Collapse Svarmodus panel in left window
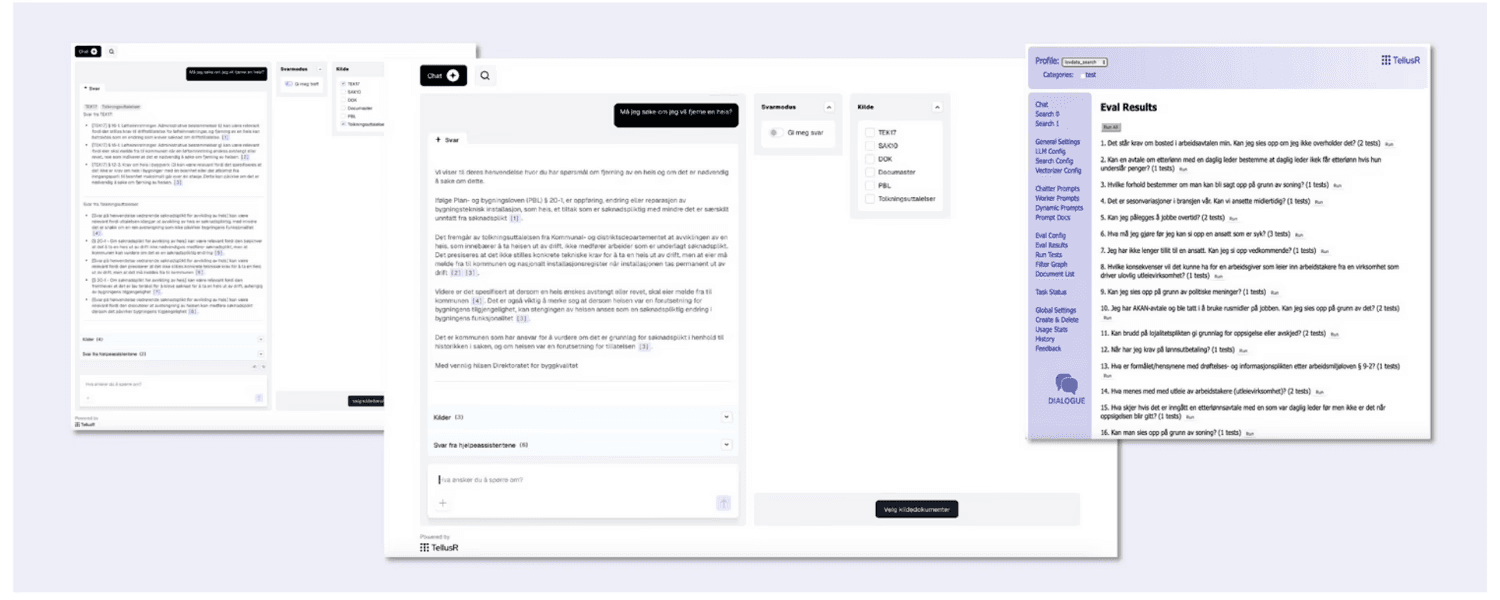This screenshot has height=600, width=1500. (x=320, y=69)
